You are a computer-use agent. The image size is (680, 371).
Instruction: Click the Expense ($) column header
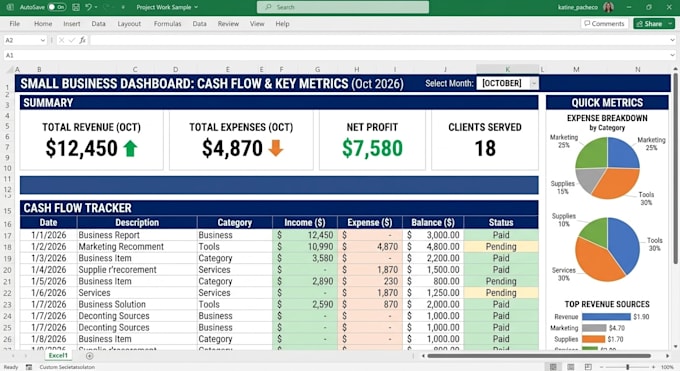[x=369, y=223]
